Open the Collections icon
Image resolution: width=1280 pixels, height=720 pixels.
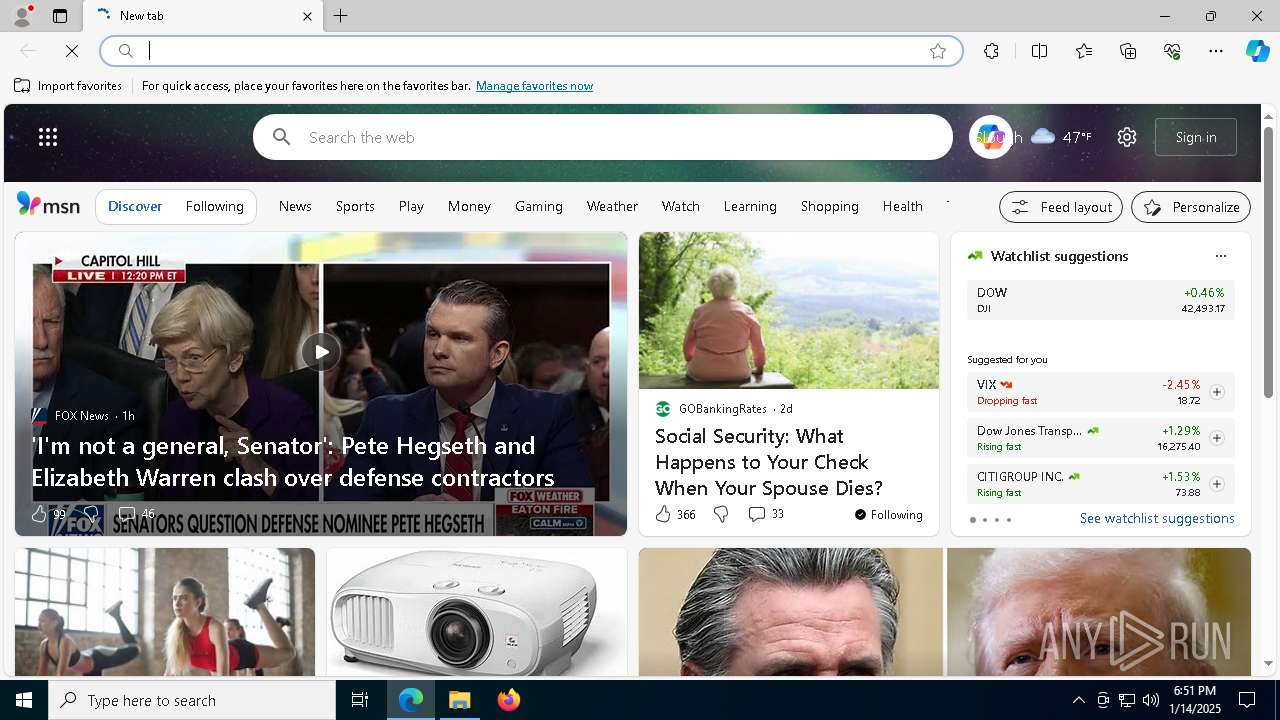click(1128, 51)
